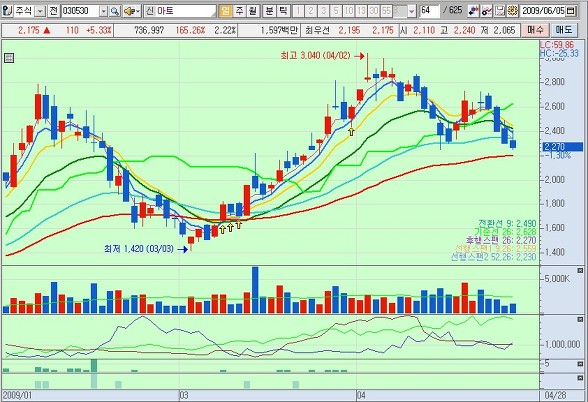Switch to weekly (주) chart period
This screenshot has height=402, width=588.
point(239,11)
